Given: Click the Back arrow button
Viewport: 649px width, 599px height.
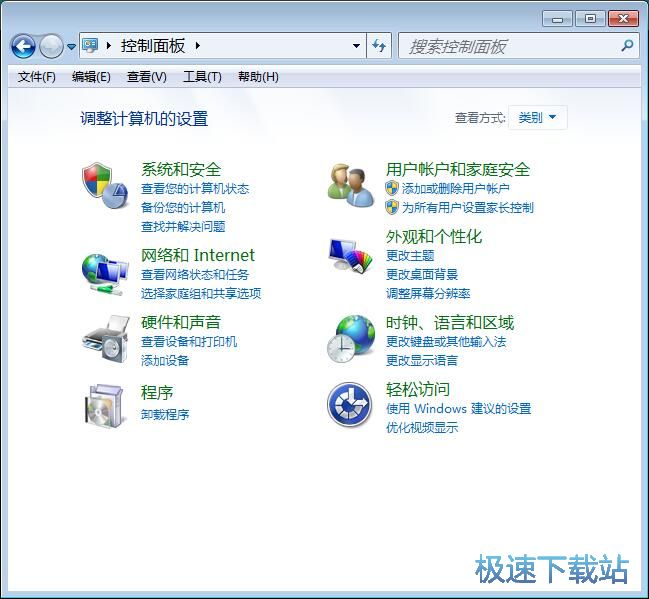Looking at the screenshot, I should click(23, 46).
